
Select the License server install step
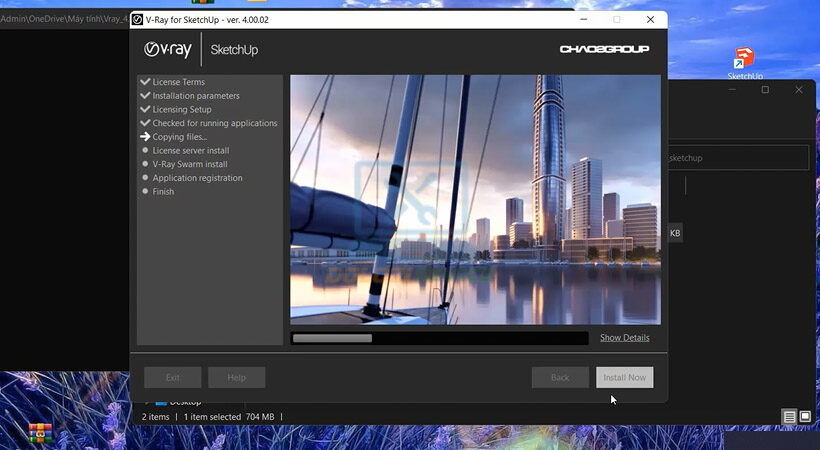pos(190,151)
